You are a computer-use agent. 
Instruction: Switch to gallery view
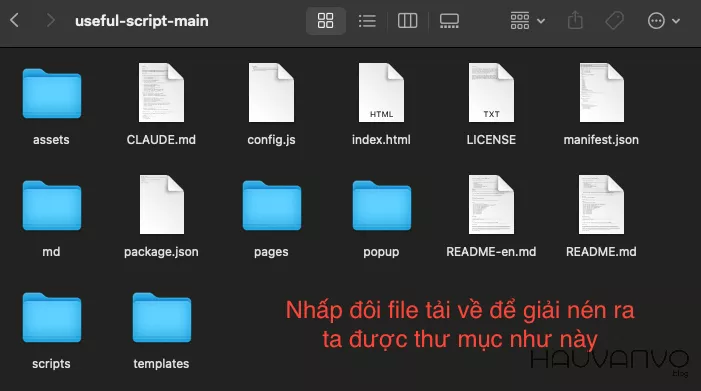[x=449, y=21]
